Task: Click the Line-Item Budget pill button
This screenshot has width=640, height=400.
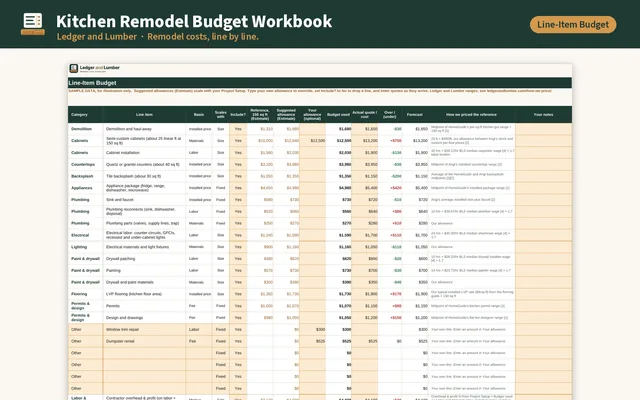Action: point(573,24)
